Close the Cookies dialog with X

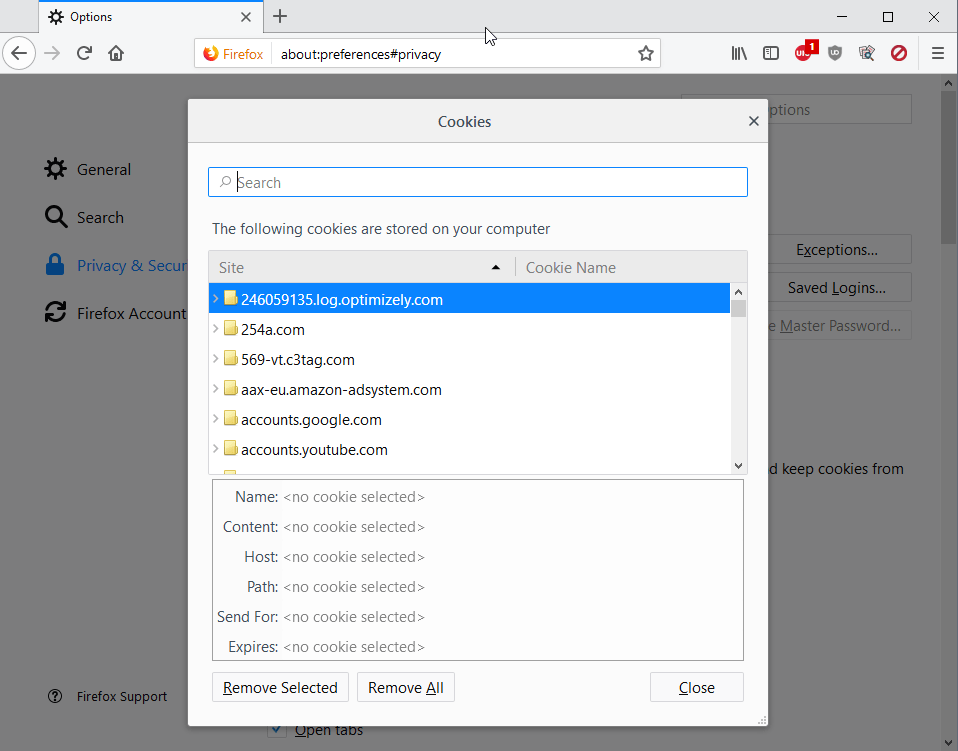pyautogui.click(x=754, y=121)
